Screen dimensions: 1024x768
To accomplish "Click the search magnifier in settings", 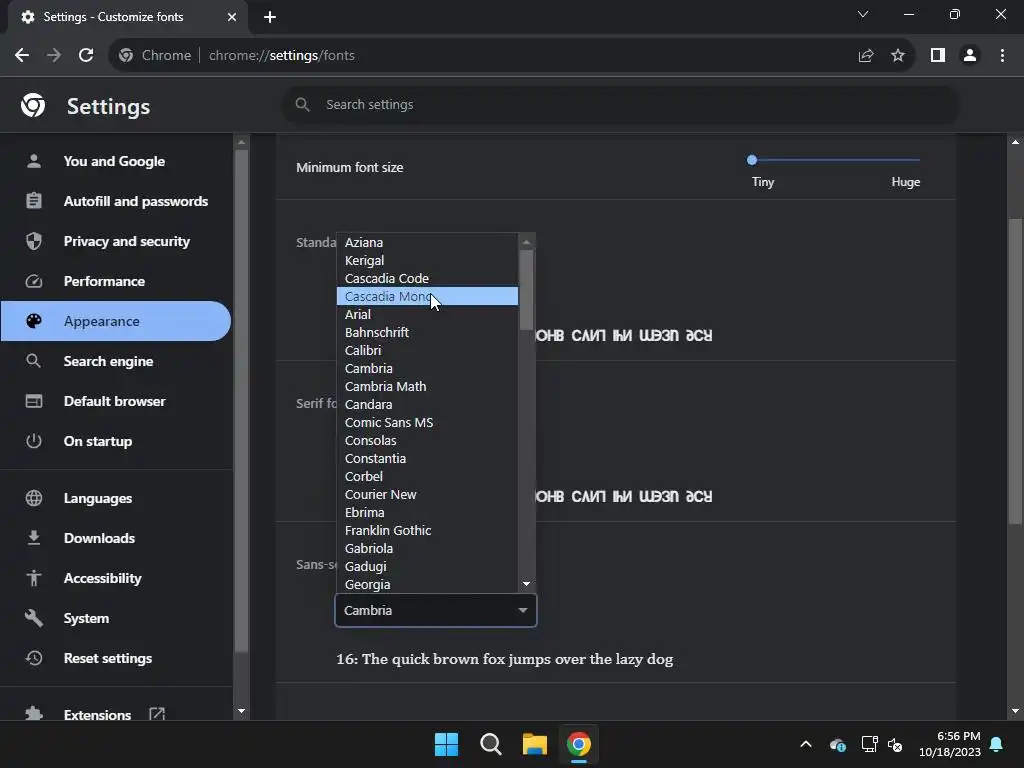I will coord(302,104).
